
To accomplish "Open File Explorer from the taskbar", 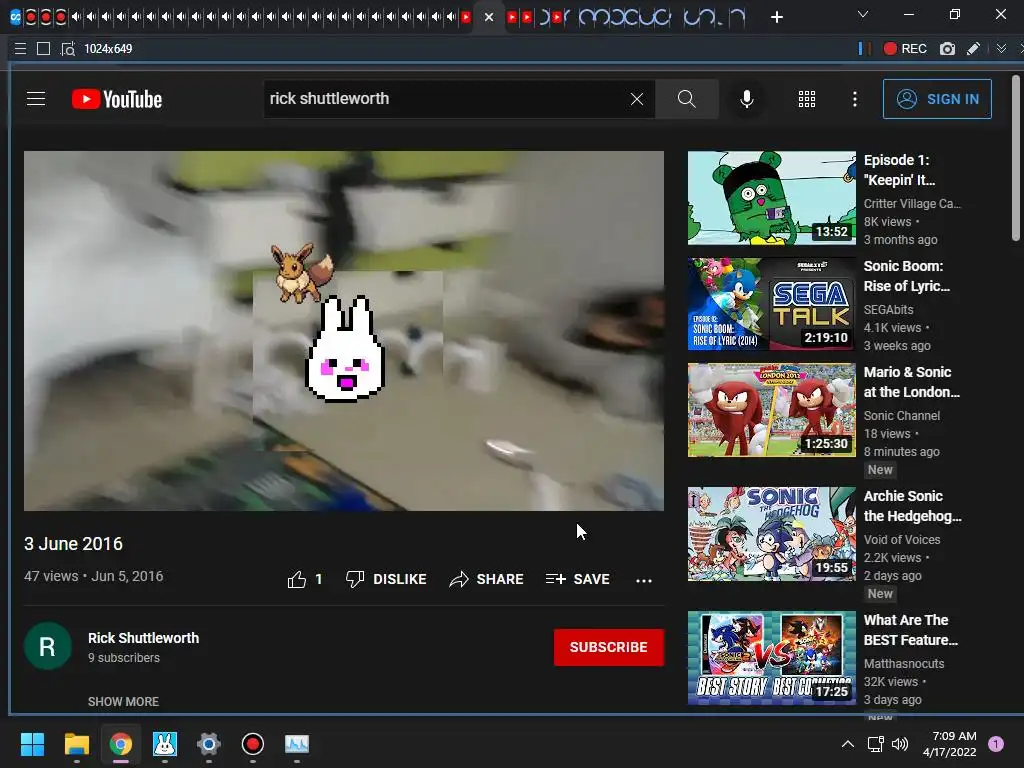I will point(76,744).
